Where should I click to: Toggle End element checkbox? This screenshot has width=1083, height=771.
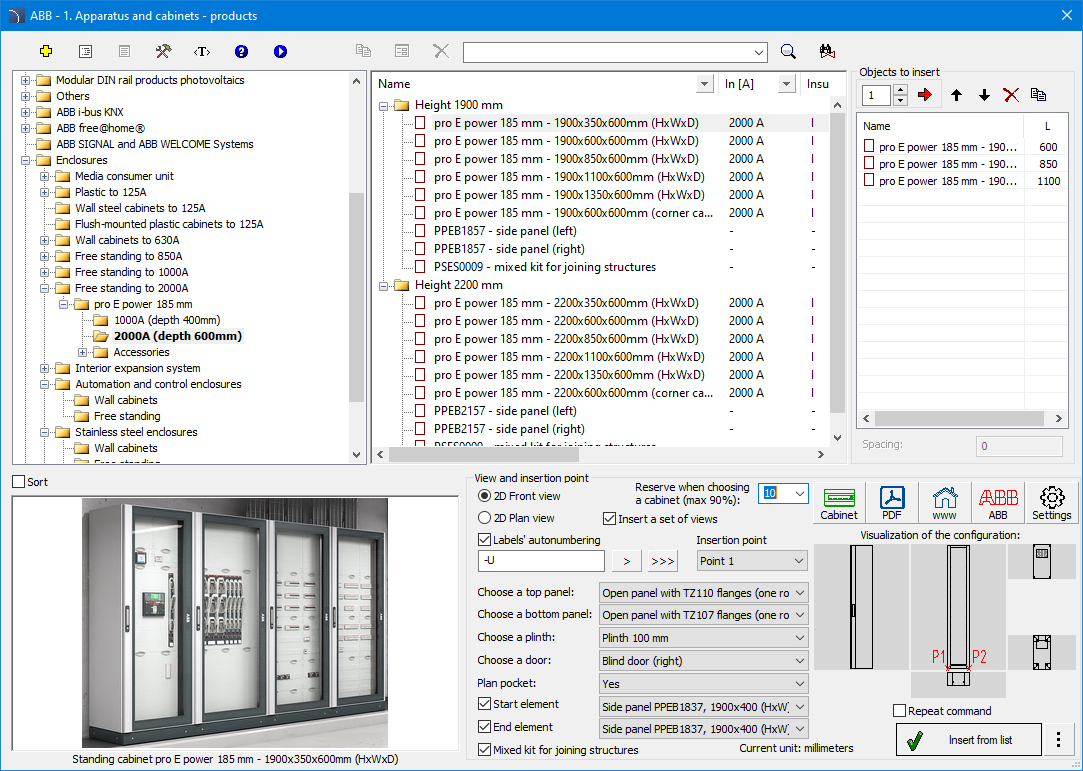pos(484,727)
